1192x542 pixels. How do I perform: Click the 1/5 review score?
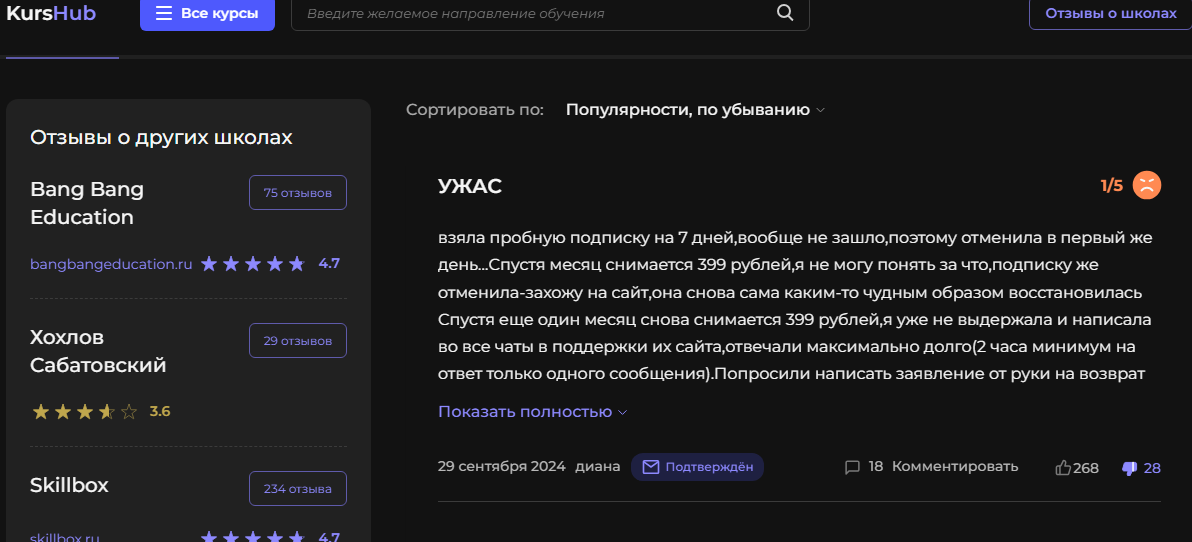[1111, 186]
